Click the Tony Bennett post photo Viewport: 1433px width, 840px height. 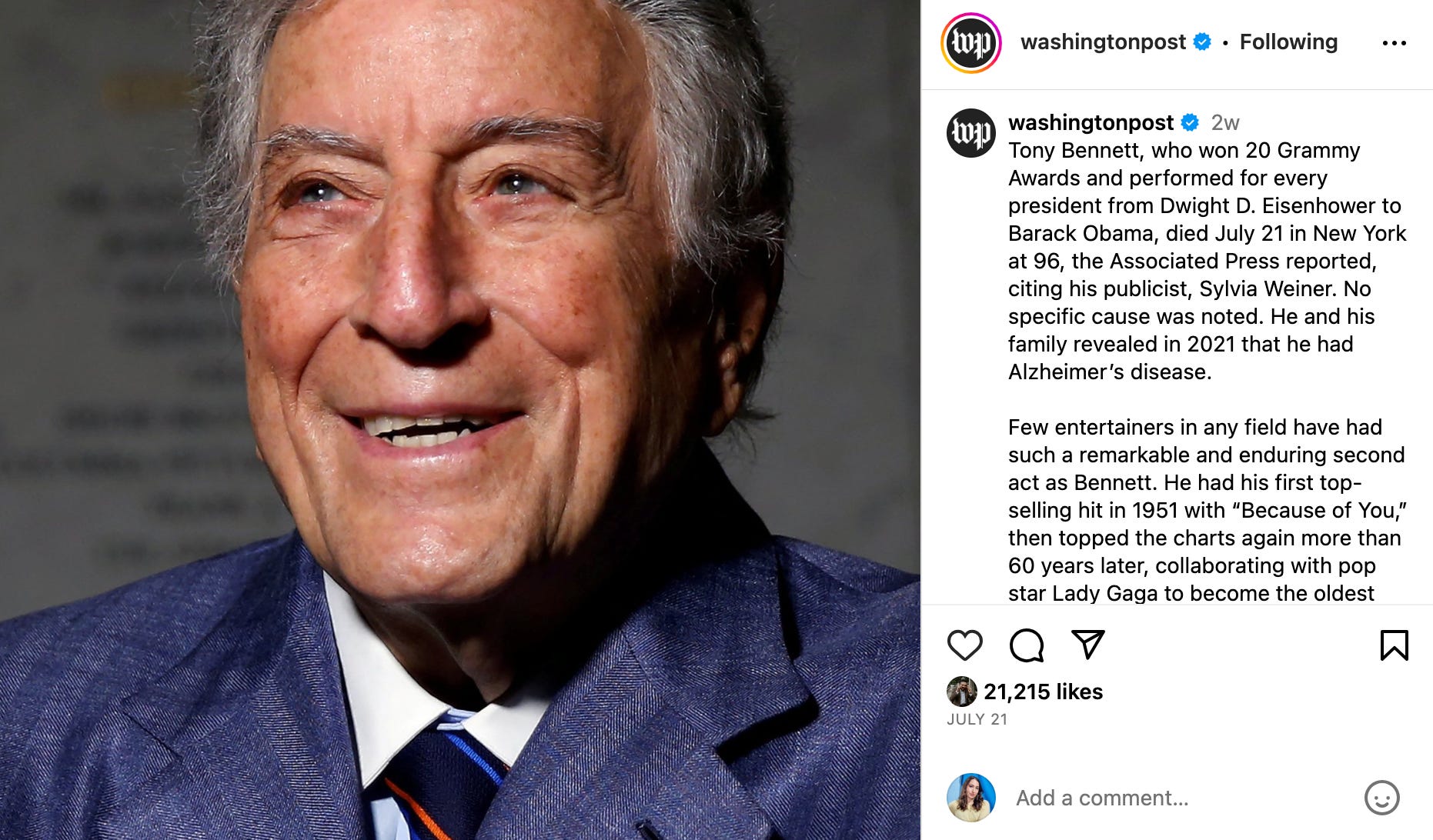point(460,420)
